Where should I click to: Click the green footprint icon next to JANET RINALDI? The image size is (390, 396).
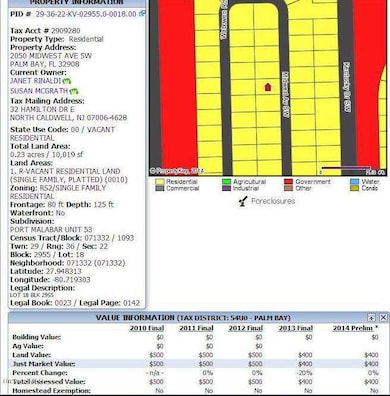coord(67,81)
